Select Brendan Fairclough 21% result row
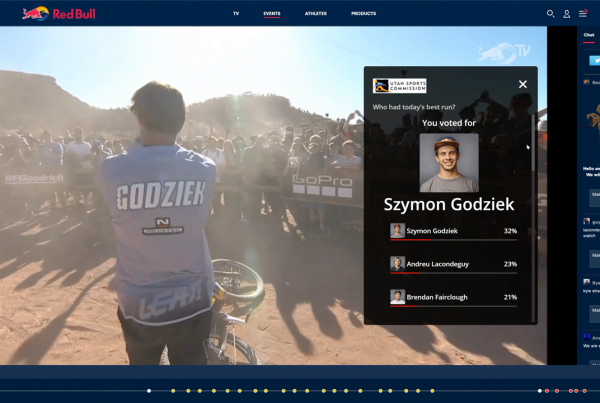600x403 pixels. (x=453, y=298)
